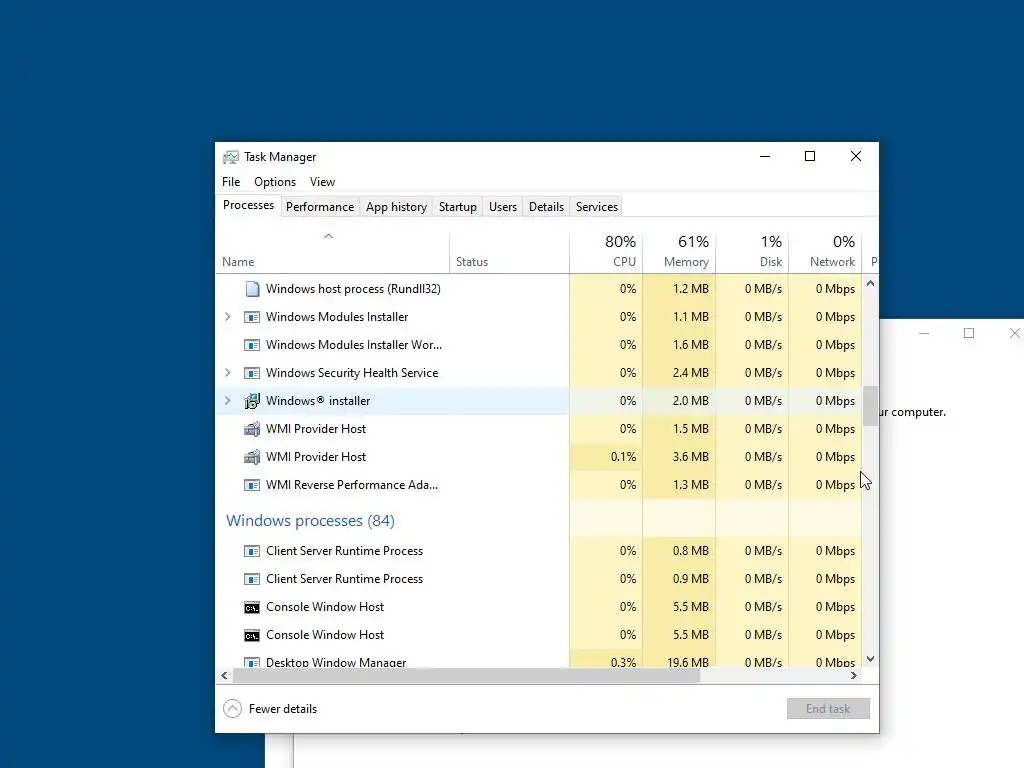This screenshot has height=768, width=1024.
Task: Click the horizontal scrollbar right arrow
Action: coord(854,676)
